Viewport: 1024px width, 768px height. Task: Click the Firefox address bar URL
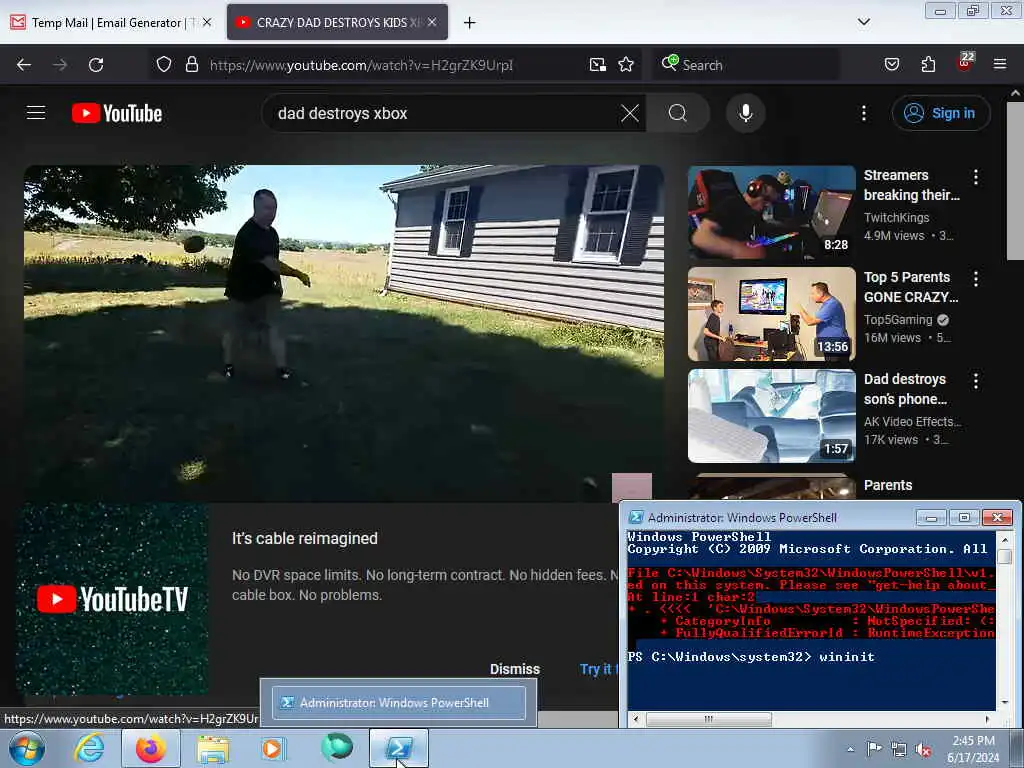(x=361, y=65)
